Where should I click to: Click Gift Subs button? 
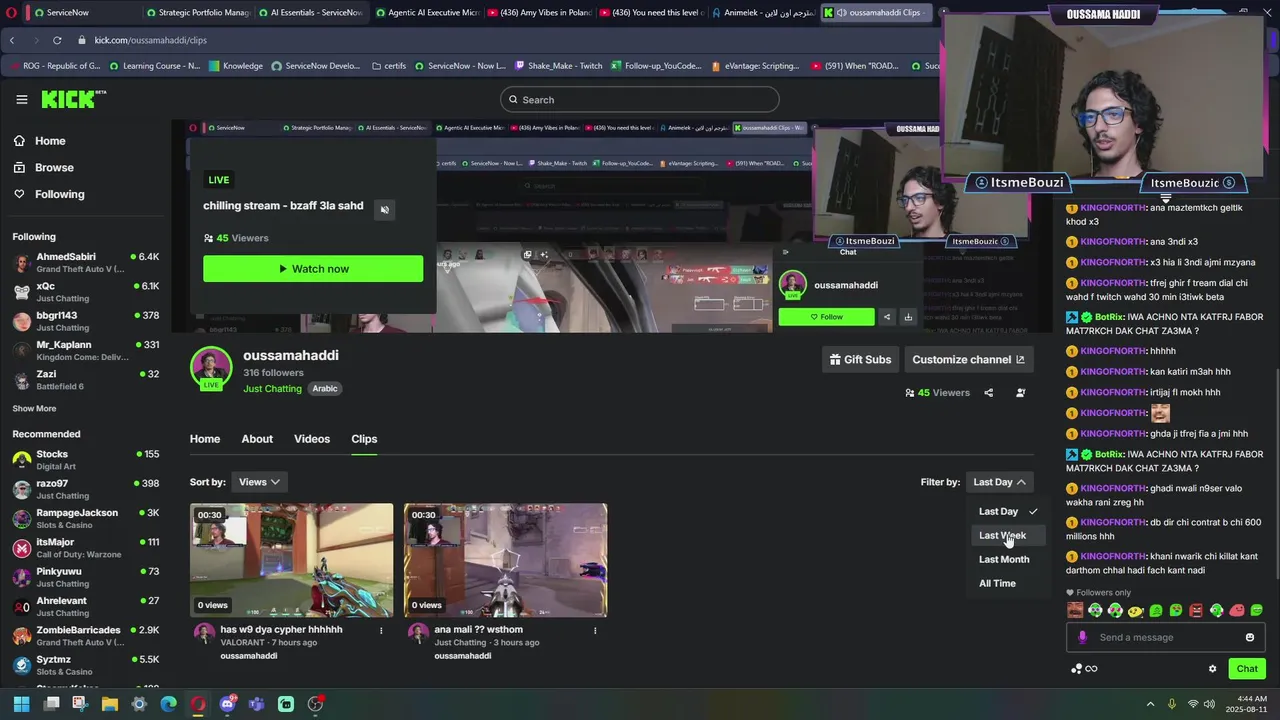860,359
